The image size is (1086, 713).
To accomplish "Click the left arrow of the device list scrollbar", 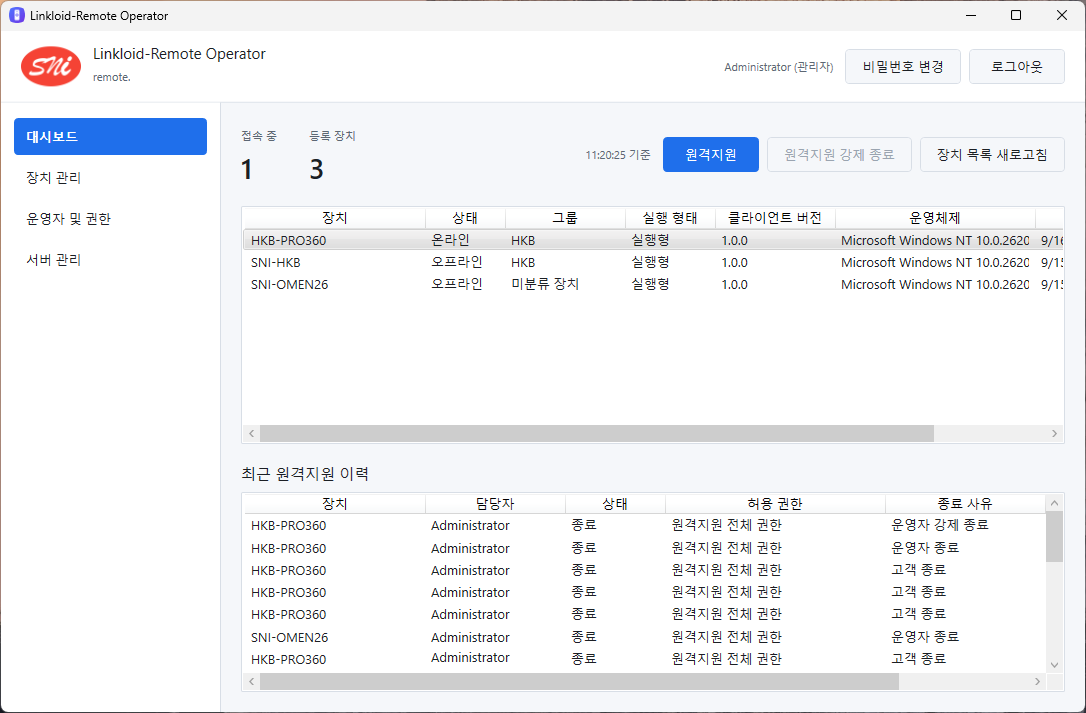I will (251, 434).
